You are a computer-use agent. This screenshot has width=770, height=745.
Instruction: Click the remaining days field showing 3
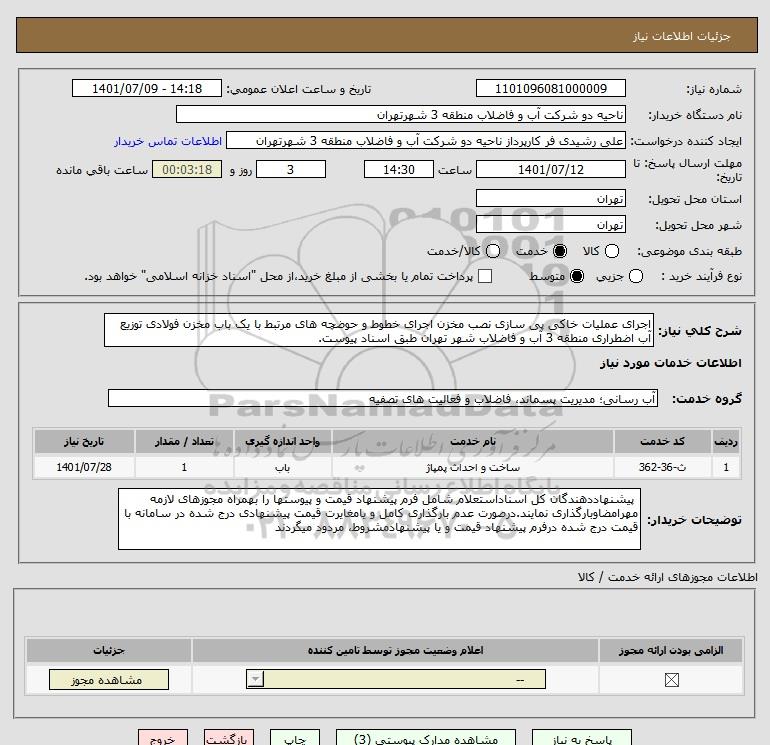click(291, 169)
